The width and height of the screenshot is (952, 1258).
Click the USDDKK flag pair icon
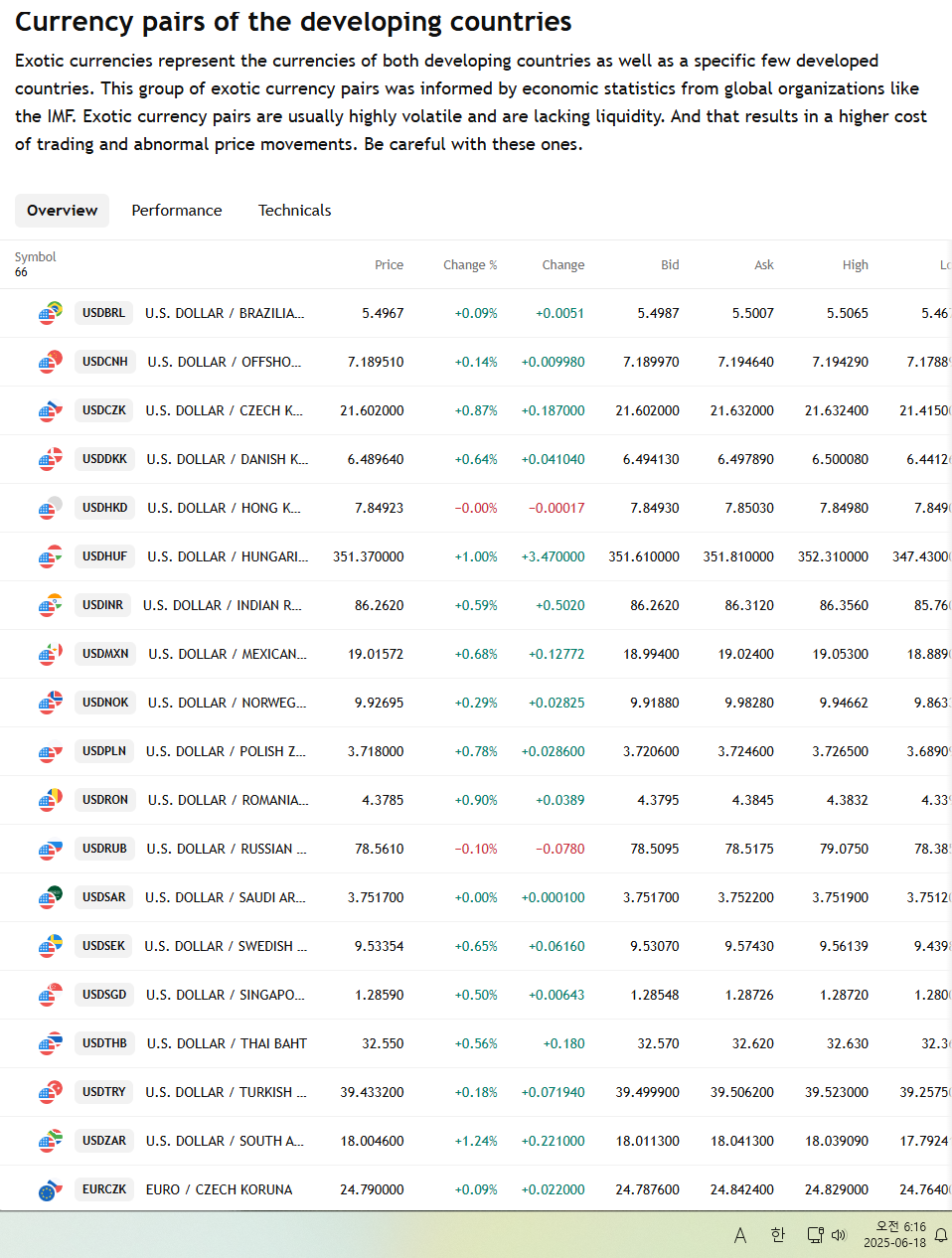(x=51, y=459)
